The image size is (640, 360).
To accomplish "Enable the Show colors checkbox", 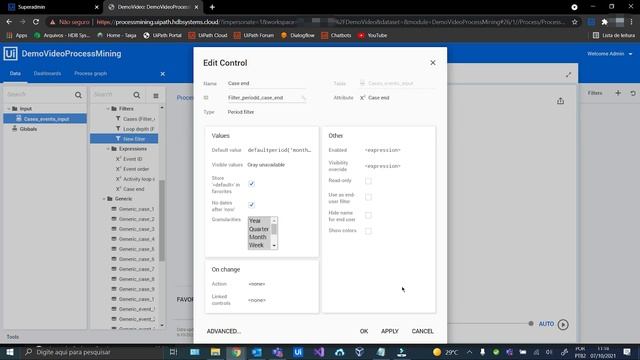I will 368,231.
